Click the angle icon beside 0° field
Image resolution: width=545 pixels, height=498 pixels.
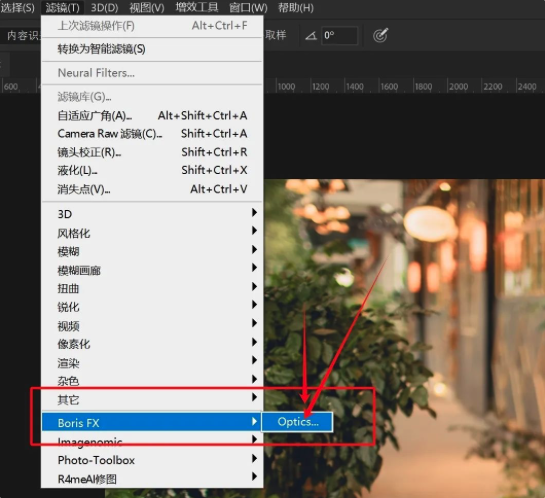pos(311,35)
